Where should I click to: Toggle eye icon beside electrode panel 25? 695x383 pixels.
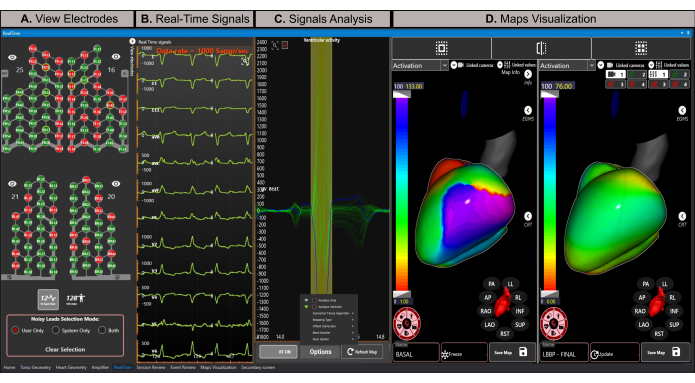click(12, 57)
